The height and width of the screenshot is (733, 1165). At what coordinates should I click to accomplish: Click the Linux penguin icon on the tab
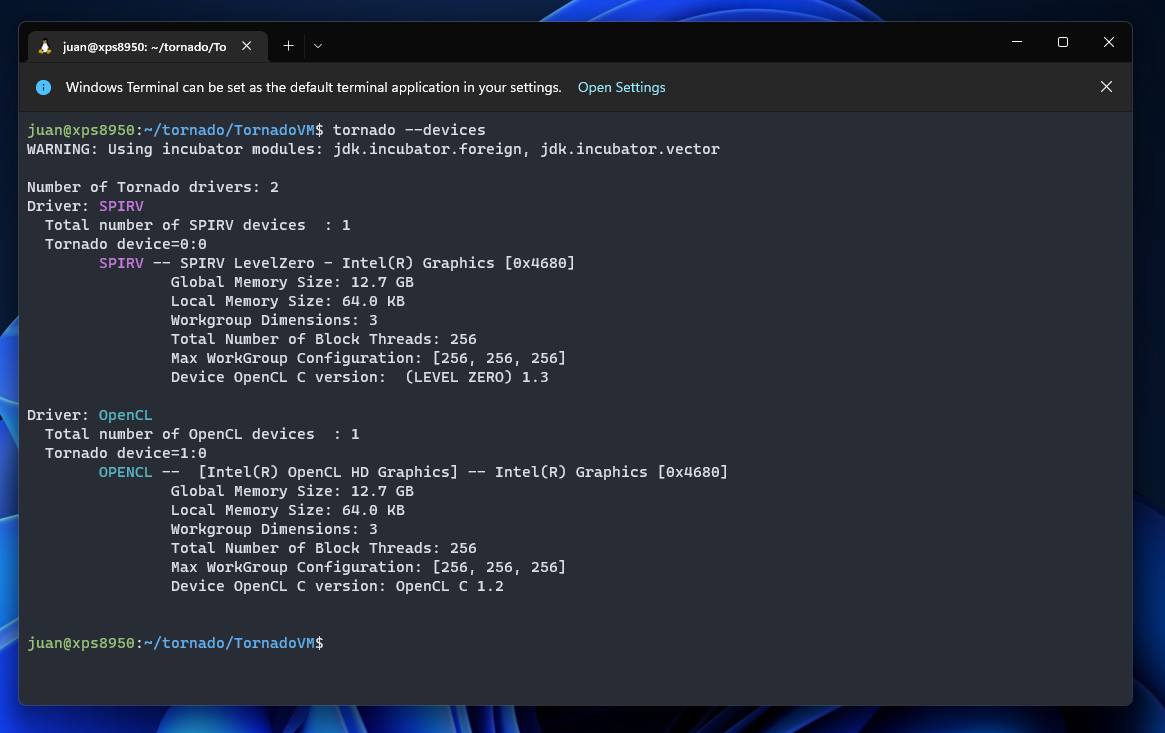click(x=45, y=47)
